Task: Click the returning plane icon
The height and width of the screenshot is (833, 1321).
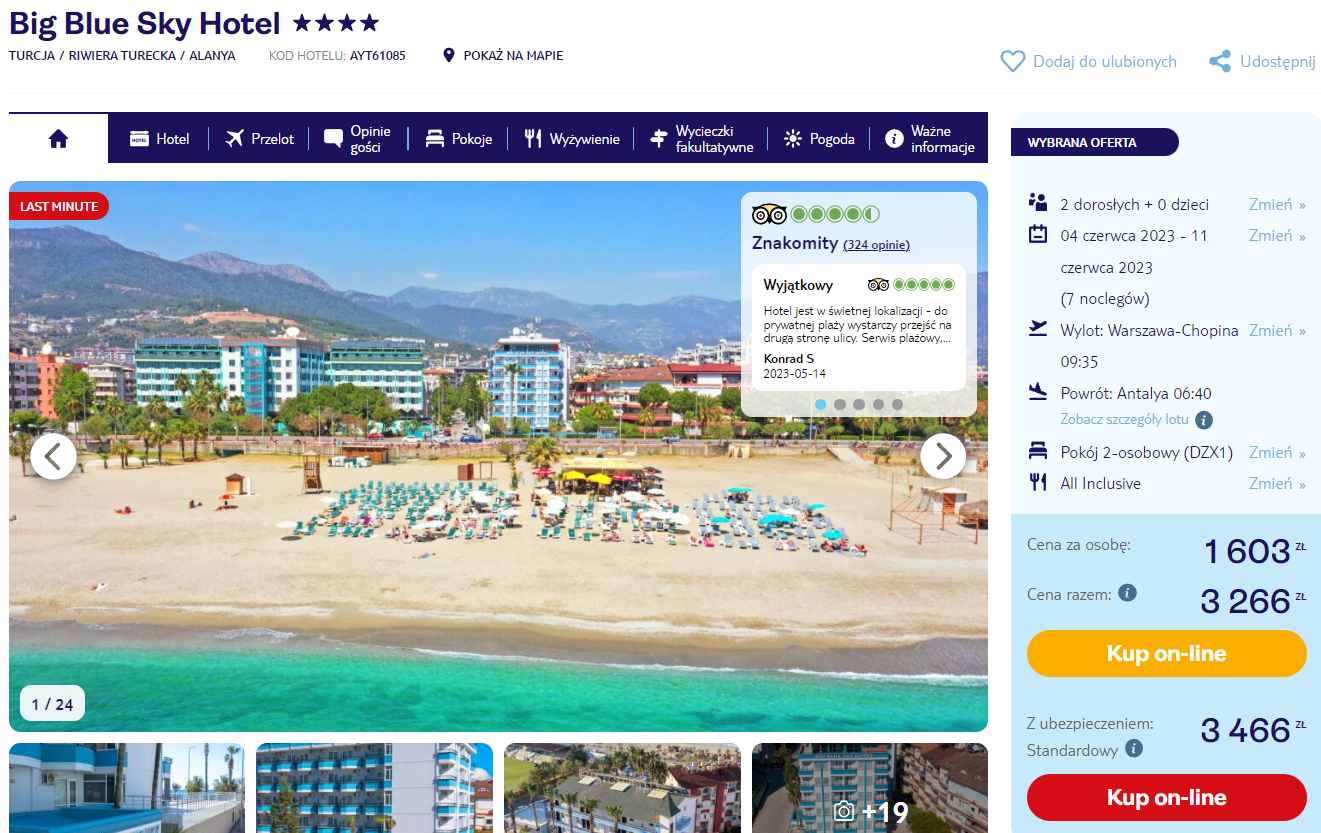Action: (1038, 392)
